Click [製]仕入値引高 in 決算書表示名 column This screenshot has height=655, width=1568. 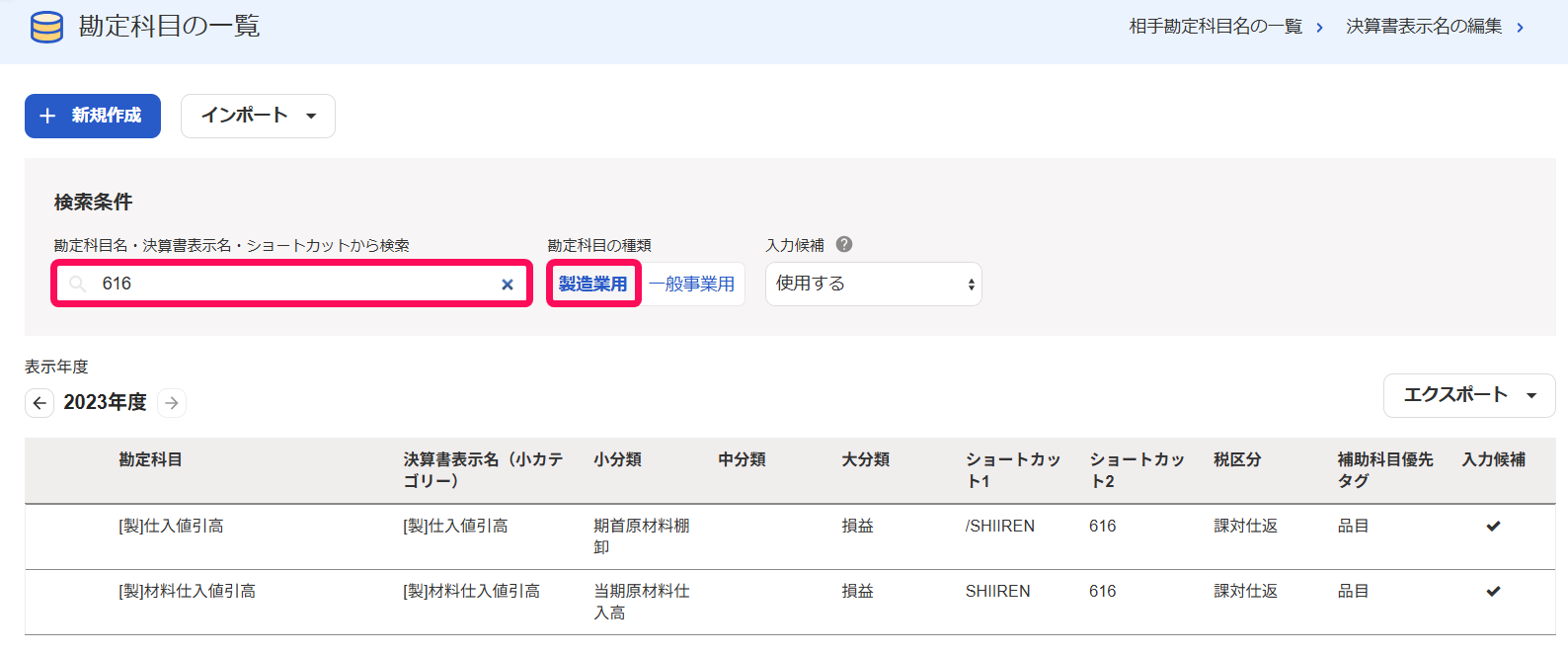[456, 527]
